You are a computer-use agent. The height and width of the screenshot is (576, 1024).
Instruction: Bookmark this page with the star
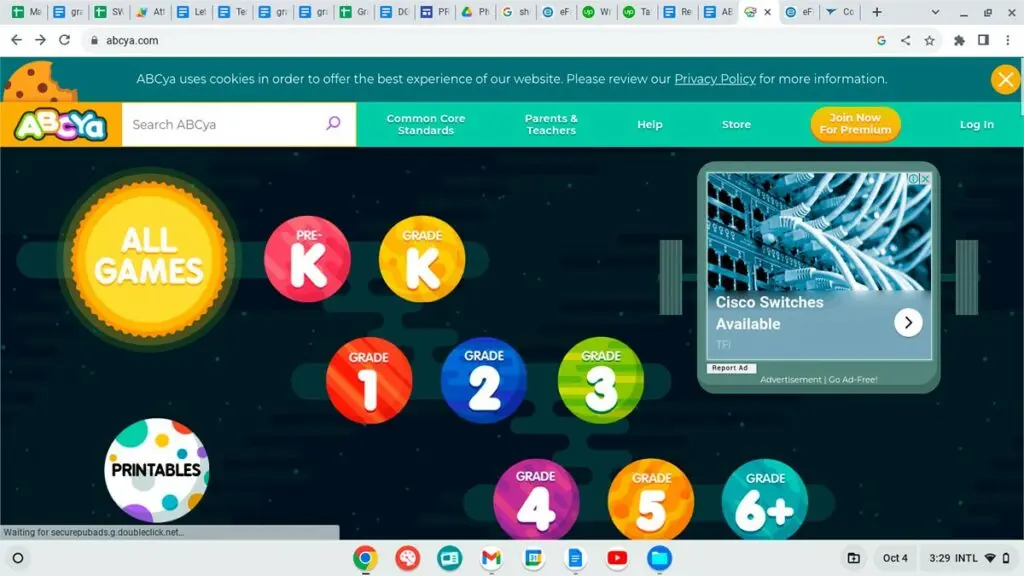[929, 40]
